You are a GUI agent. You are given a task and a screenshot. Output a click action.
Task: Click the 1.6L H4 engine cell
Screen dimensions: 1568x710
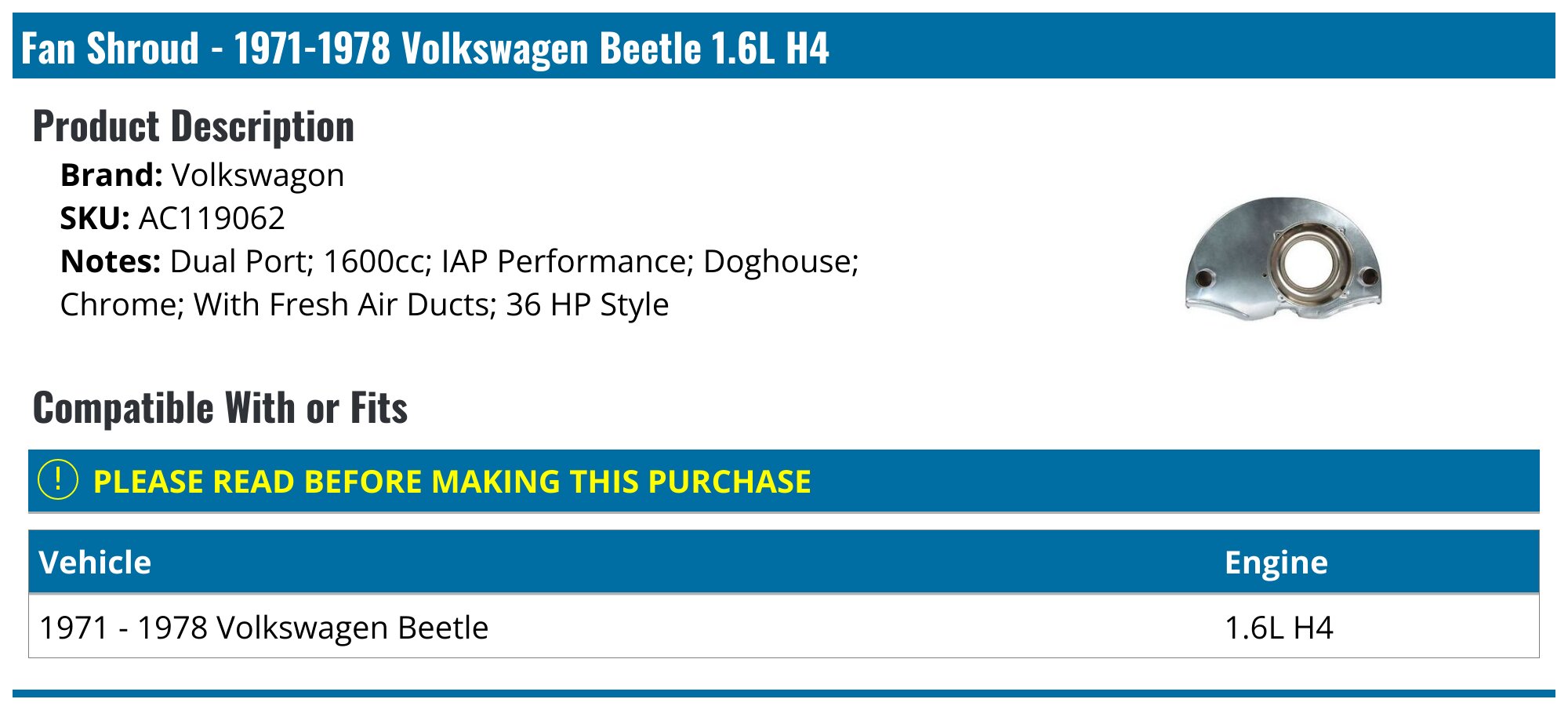coord(1278,628)
